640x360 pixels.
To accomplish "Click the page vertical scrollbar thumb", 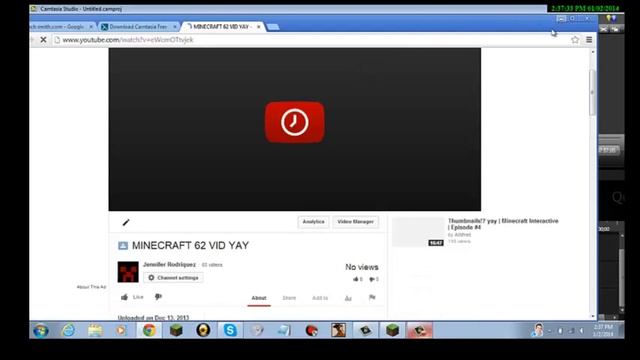I will (593, 92).
